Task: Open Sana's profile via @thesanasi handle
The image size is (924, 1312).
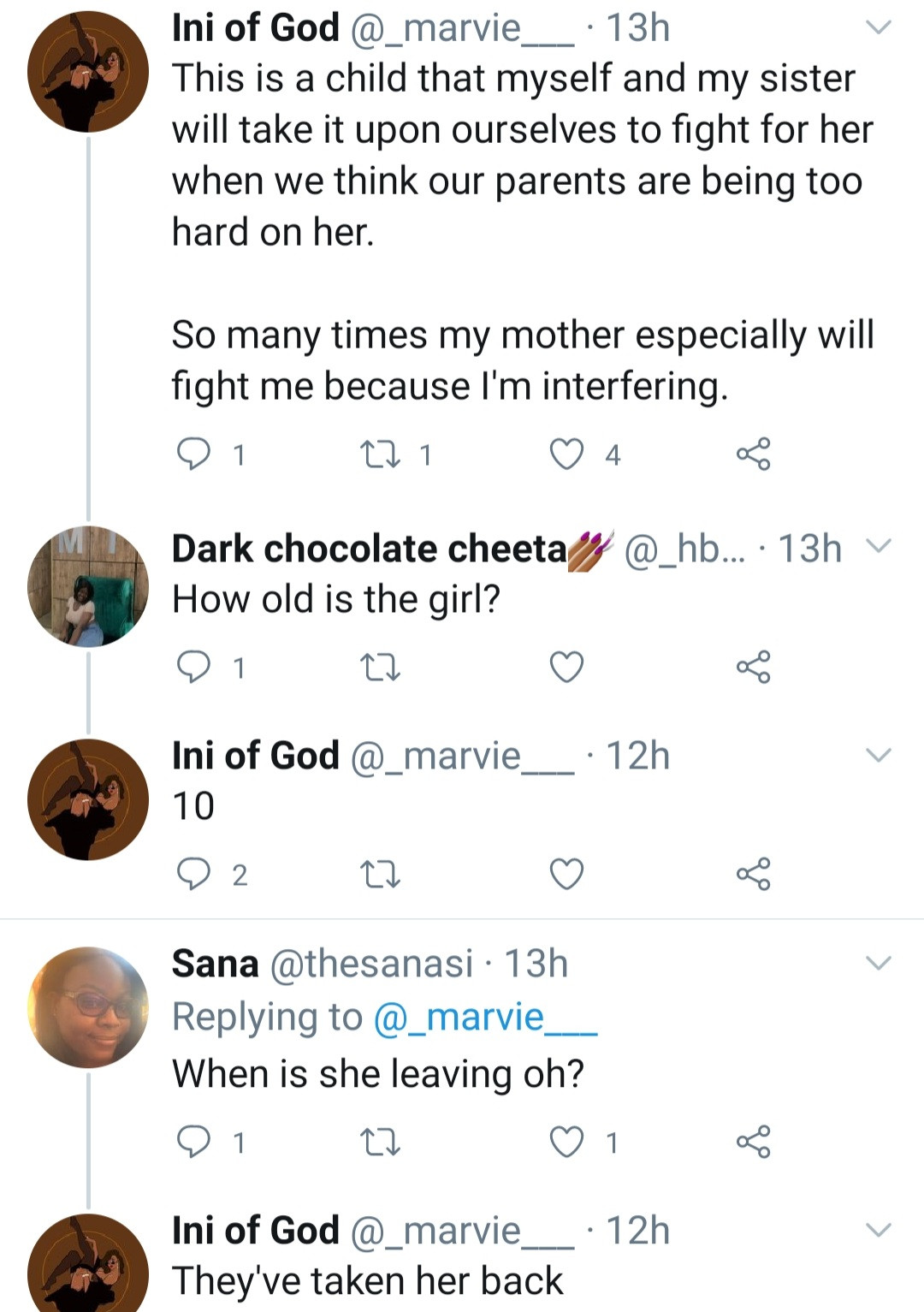Action: pos(371,964)
